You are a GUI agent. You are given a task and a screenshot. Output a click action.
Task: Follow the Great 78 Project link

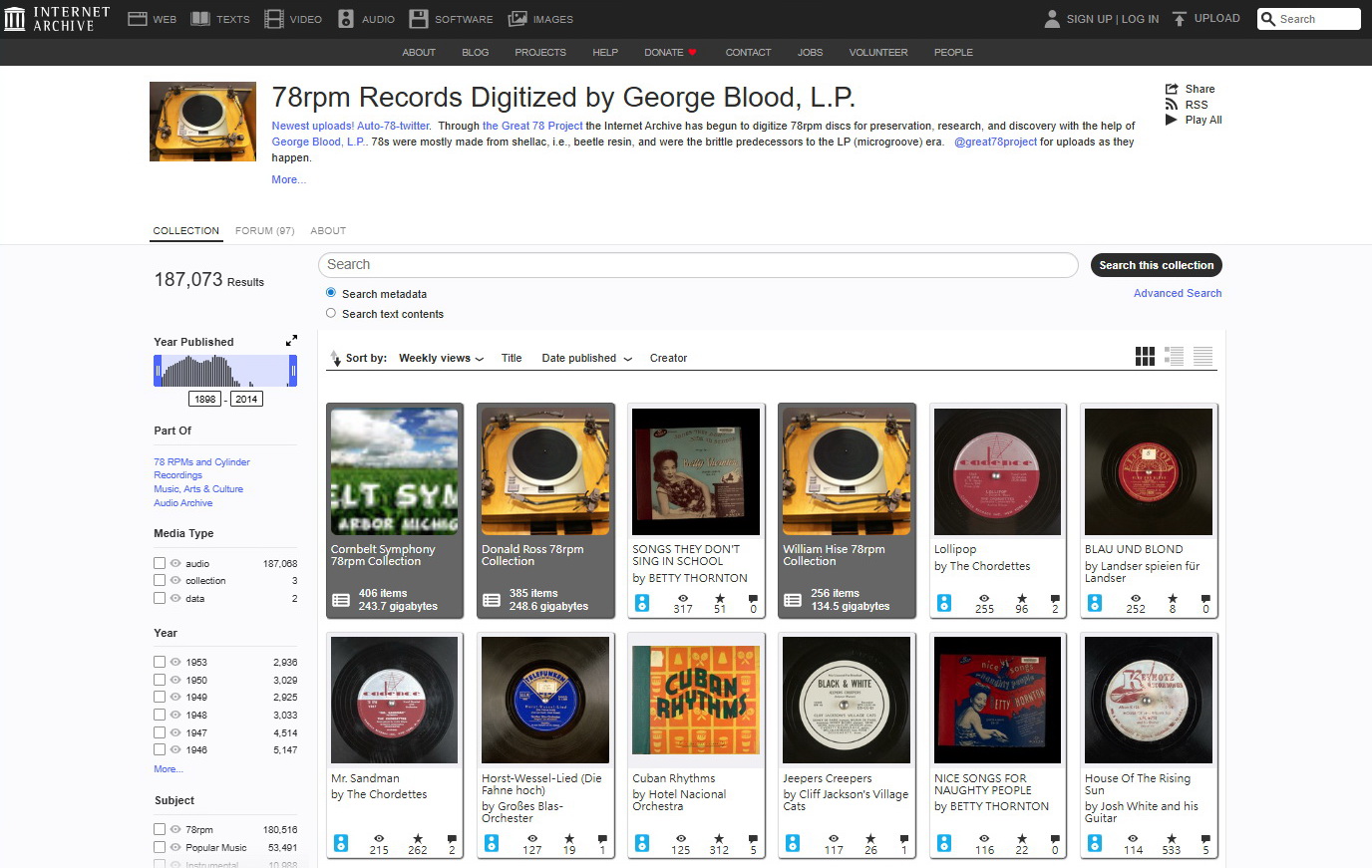532,126
